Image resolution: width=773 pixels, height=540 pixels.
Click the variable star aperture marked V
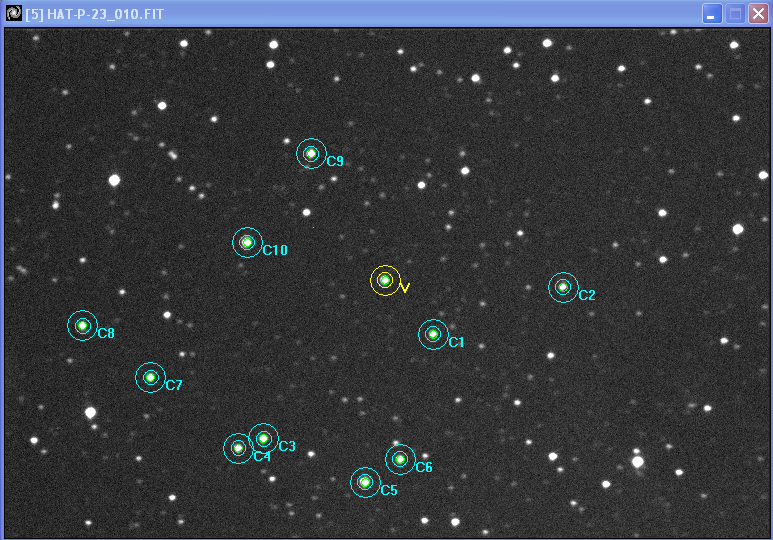pos(385,280)
